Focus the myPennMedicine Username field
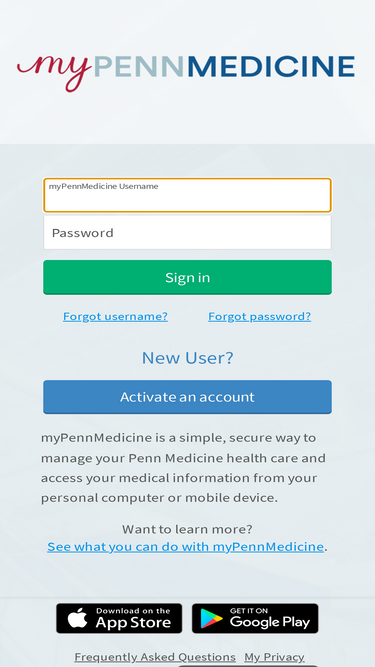This screenshot has width=375, height=667. click(x=188, y=195)
